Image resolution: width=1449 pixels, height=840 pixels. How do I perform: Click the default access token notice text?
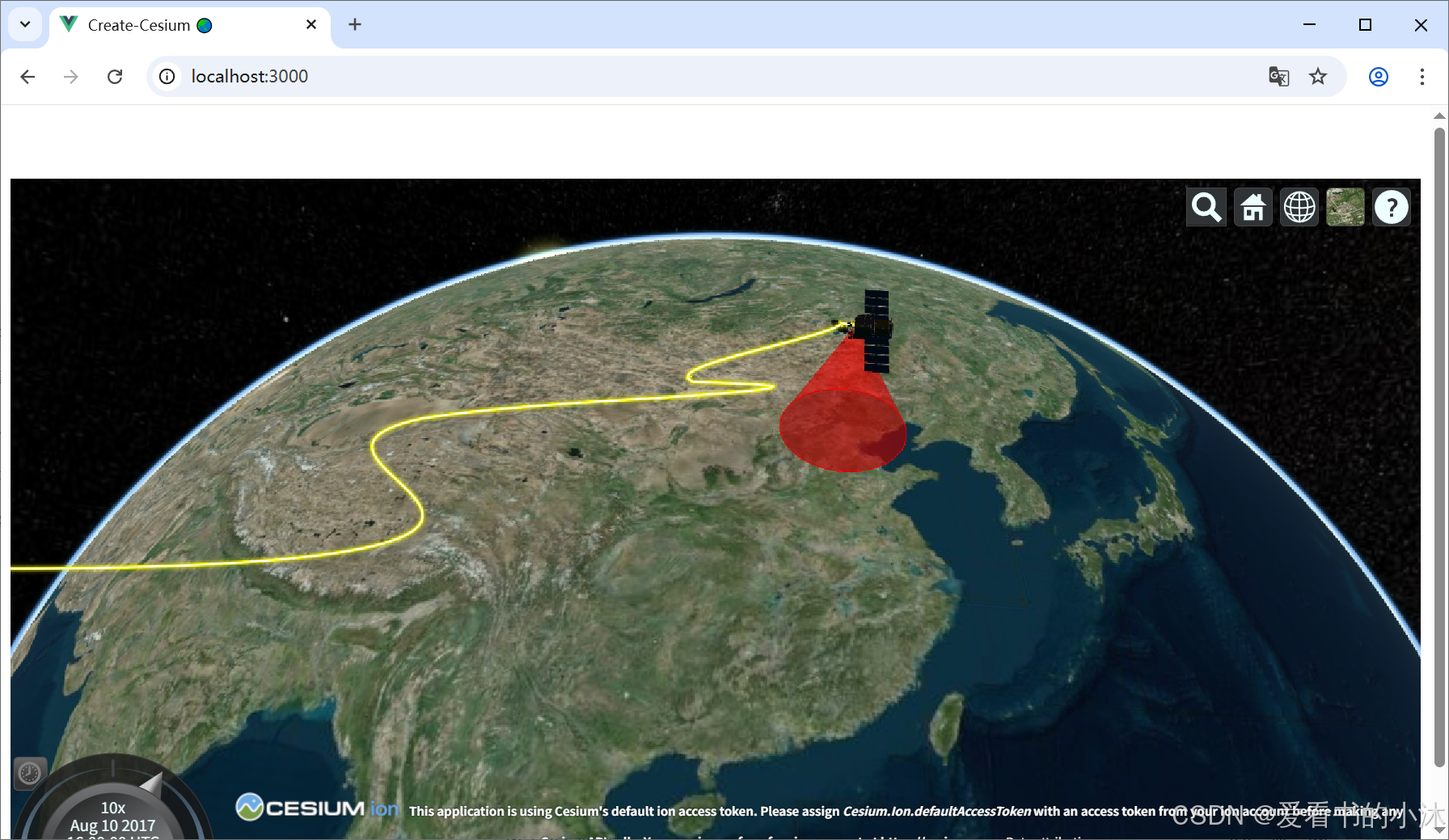coord(906,811)
